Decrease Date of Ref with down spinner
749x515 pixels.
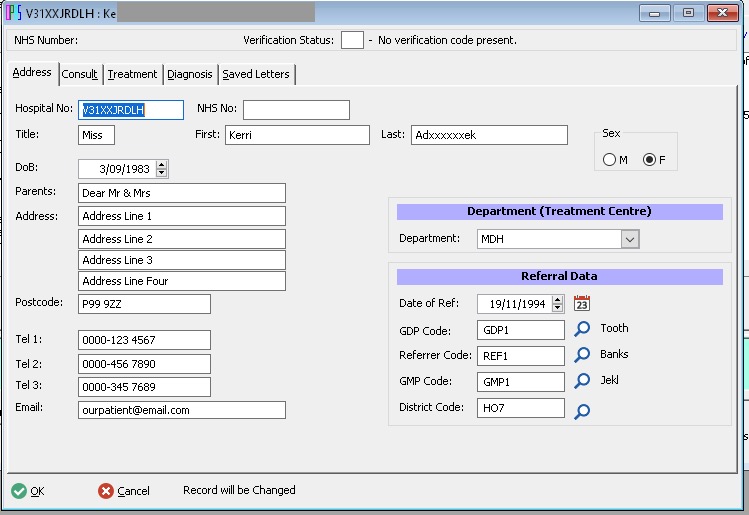click(x=557, y=308)
